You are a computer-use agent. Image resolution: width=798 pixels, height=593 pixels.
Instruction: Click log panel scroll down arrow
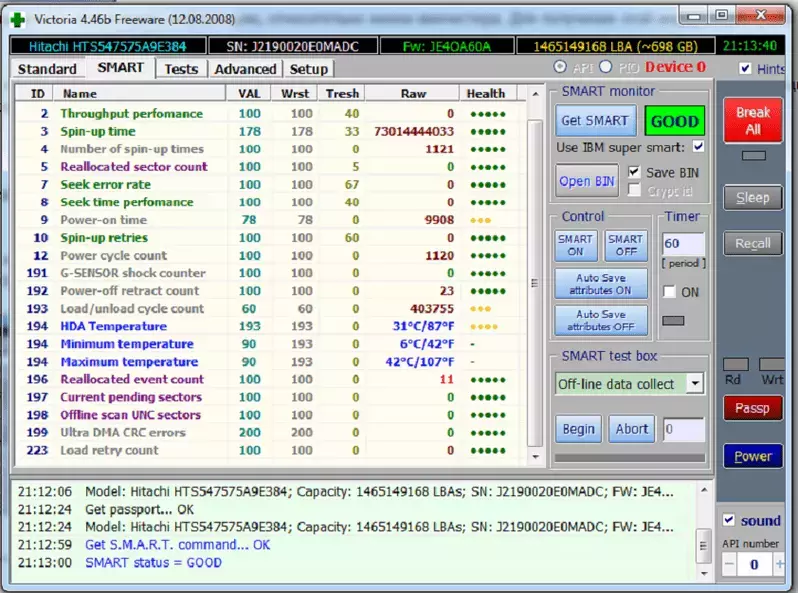coord(704,574)
